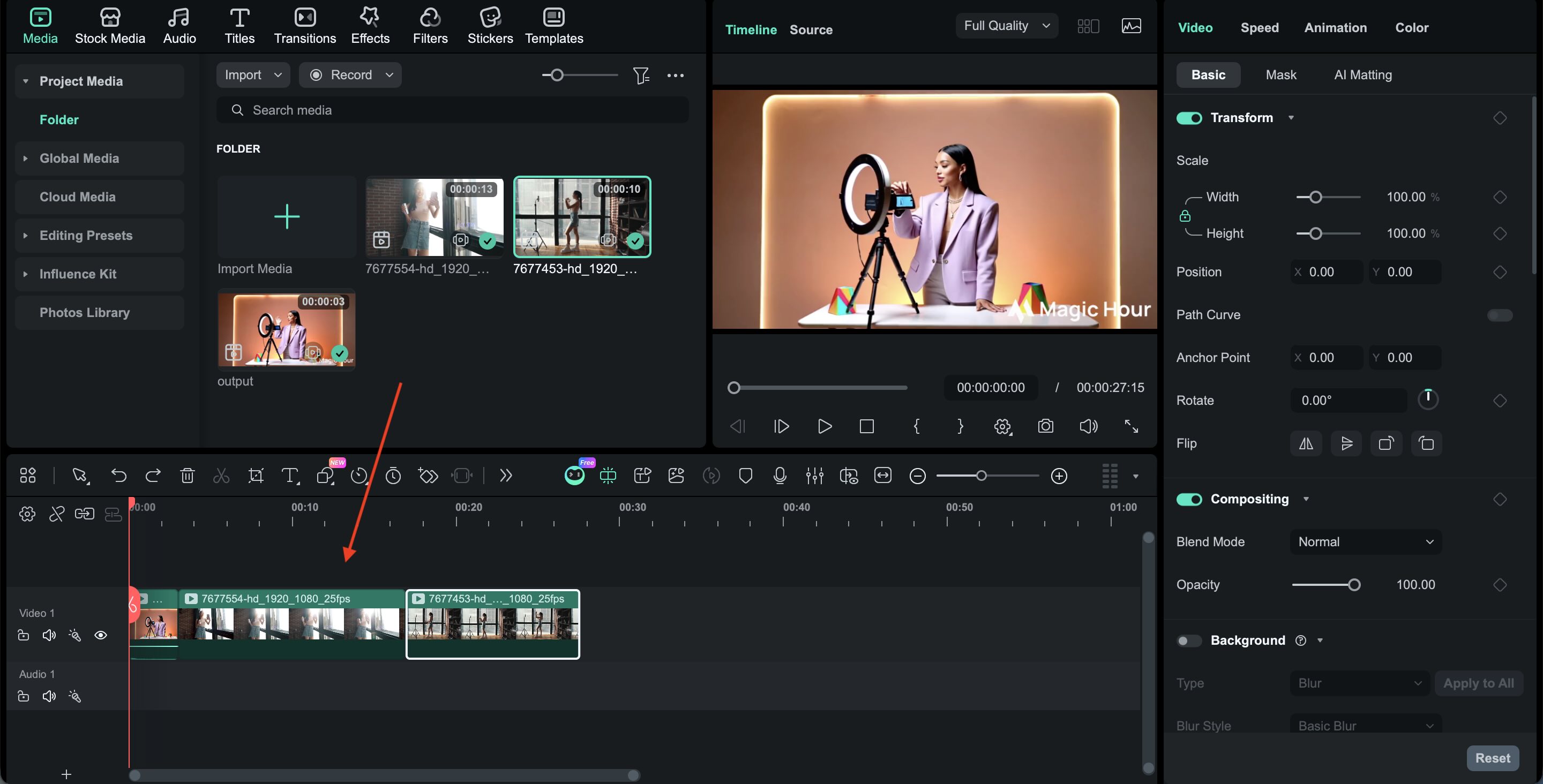Select the output clip thumbnail in media folder

click(286, 329)
